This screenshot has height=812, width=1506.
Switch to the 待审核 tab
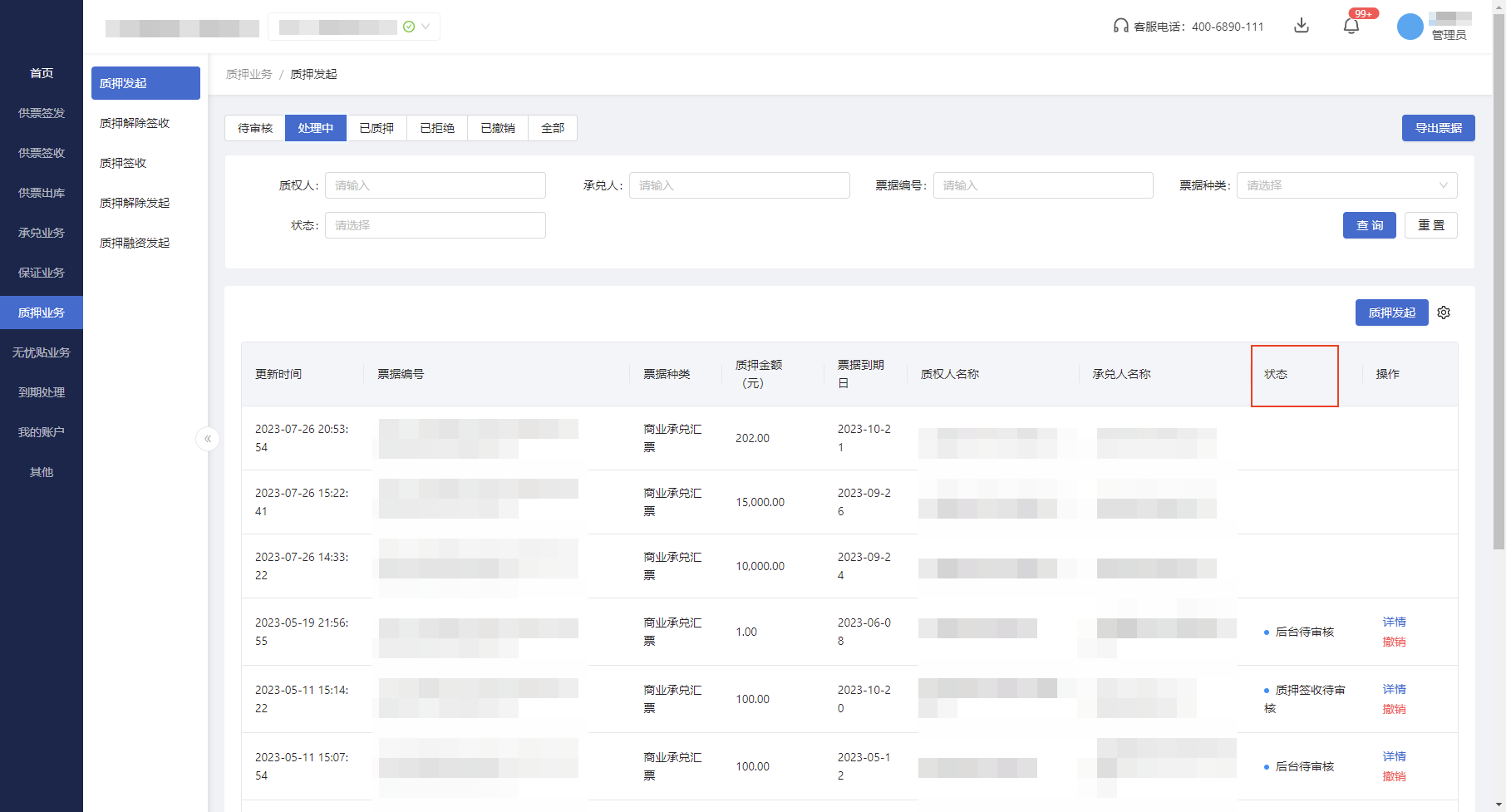pyautogui.click(x=255, y=128)
